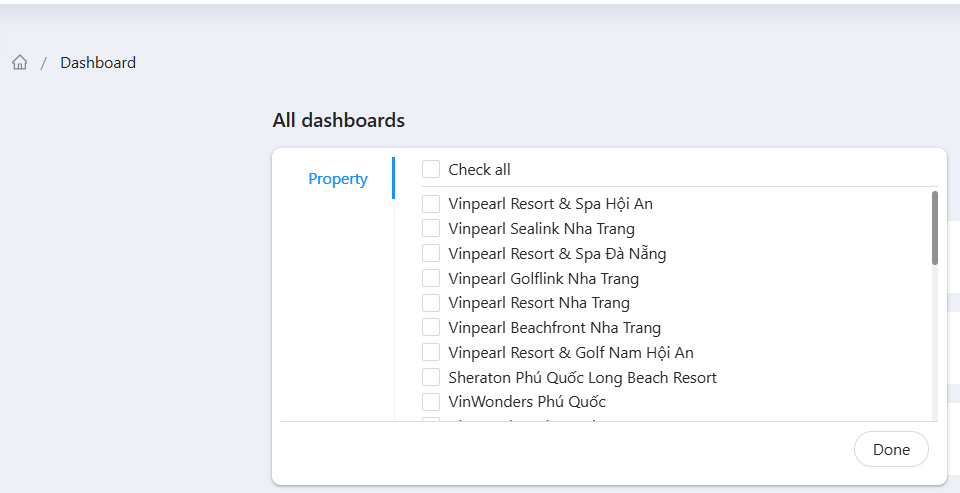
Task: Check Vinpearl Resort & Spa Hội An
Action: tap(431, 204)
